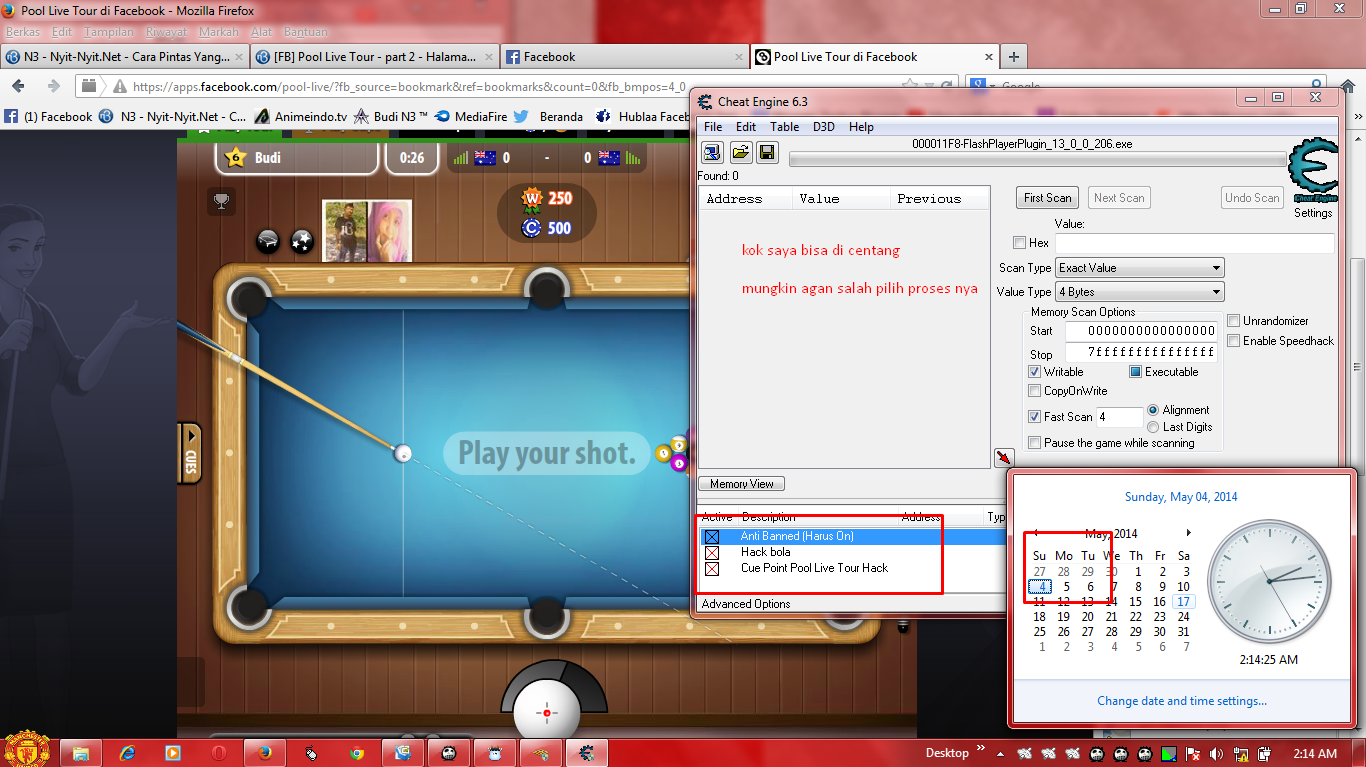Open media player icon in taskbar
Image resolution: width=1366 pixels, height=767 pixels.
[x=172, y=752]
